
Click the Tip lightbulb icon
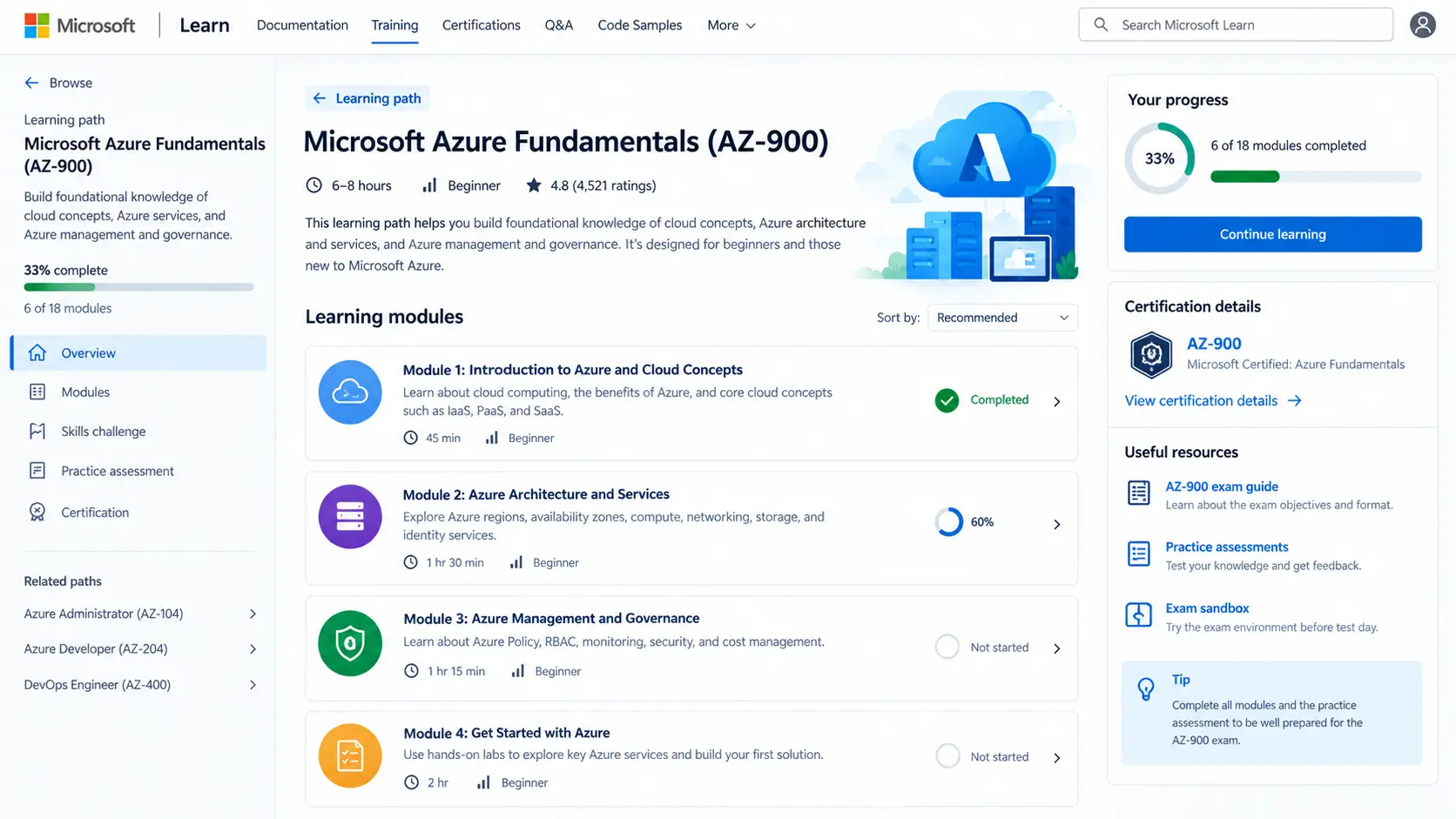point(1146,689)
